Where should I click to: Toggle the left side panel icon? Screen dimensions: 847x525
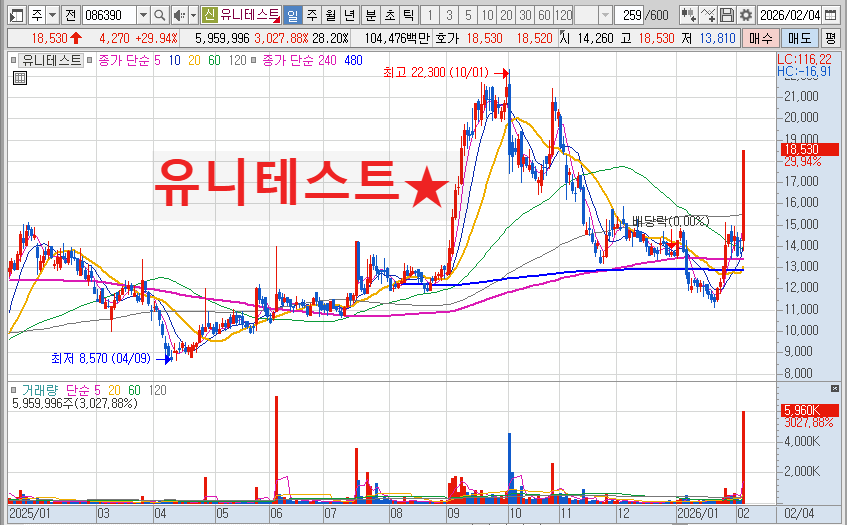17,15
